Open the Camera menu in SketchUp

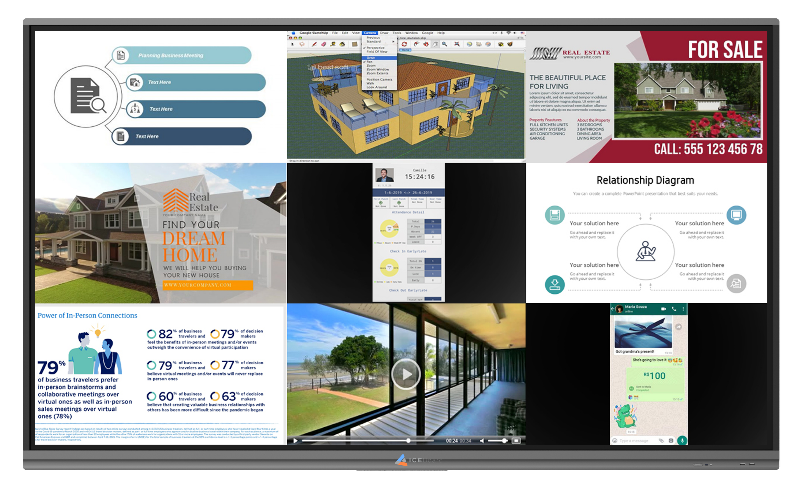[369, 33]
